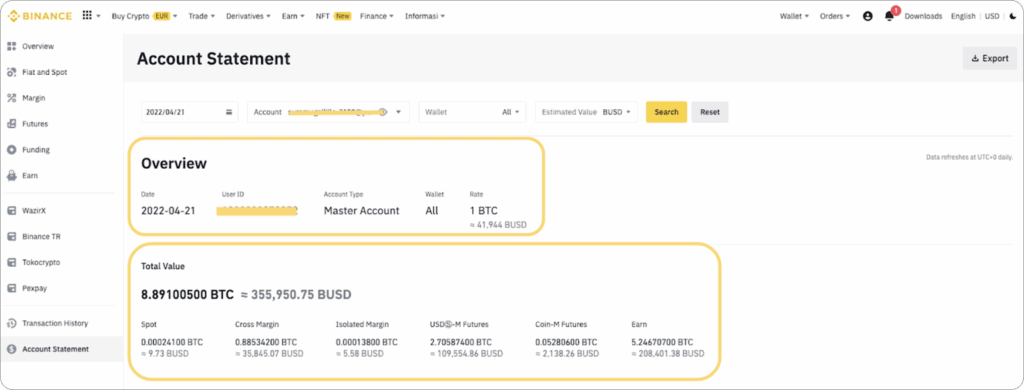Toggle dark mode moon icon
1024x390 pixels.
(1013, 16)
